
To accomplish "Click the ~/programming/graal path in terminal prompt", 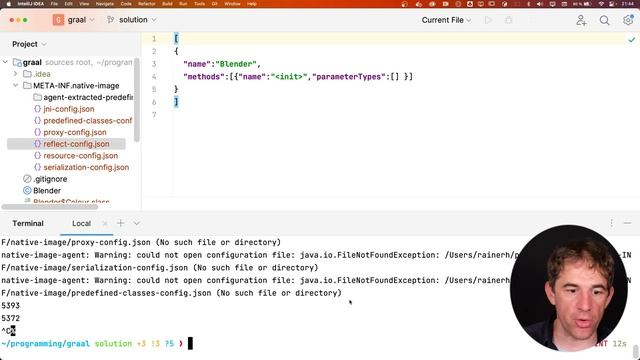I will tap(45, 344).
